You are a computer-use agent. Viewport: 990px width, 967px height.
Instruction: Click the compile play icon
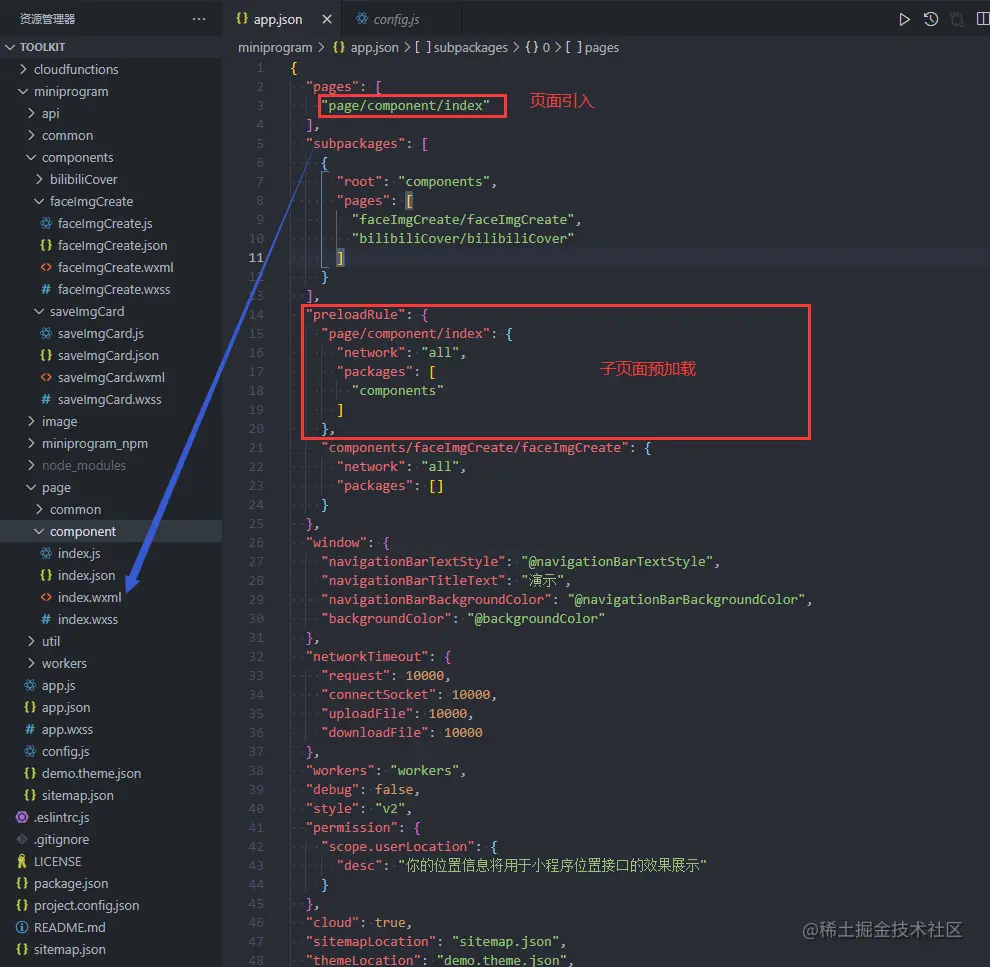pos(904,20)
